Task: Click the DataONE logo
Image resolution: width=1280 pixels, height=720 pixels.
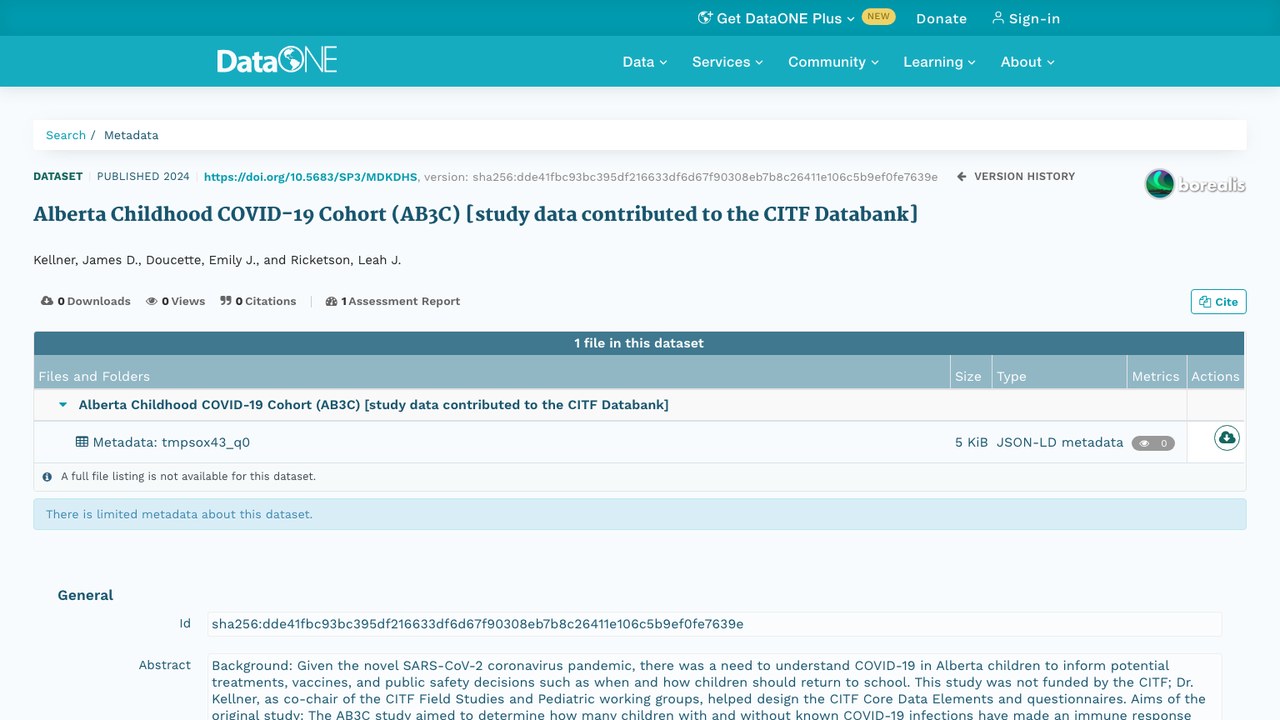Action: pos(277,61)
